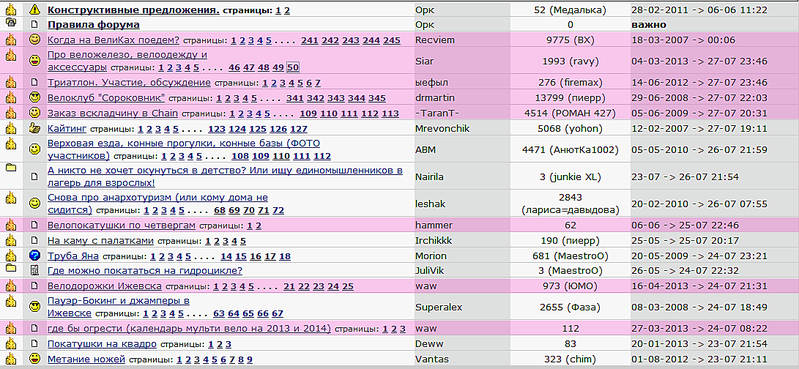Open the Про веложелезо, велоодежду и аксессуары thread
Image resolution: width=799 pixels, height=369 pixels.
[127, 61]
